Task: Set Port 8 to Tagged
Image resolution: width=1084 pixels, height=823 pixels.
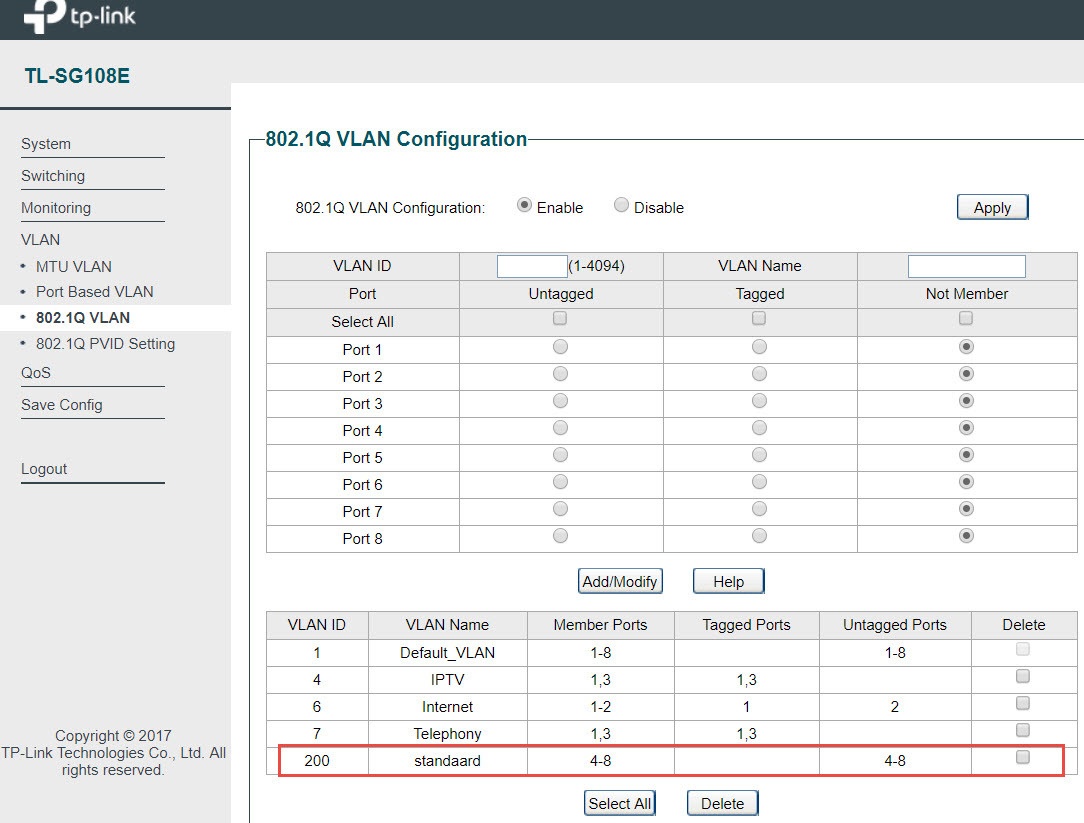Action: (x=760, y=536)
